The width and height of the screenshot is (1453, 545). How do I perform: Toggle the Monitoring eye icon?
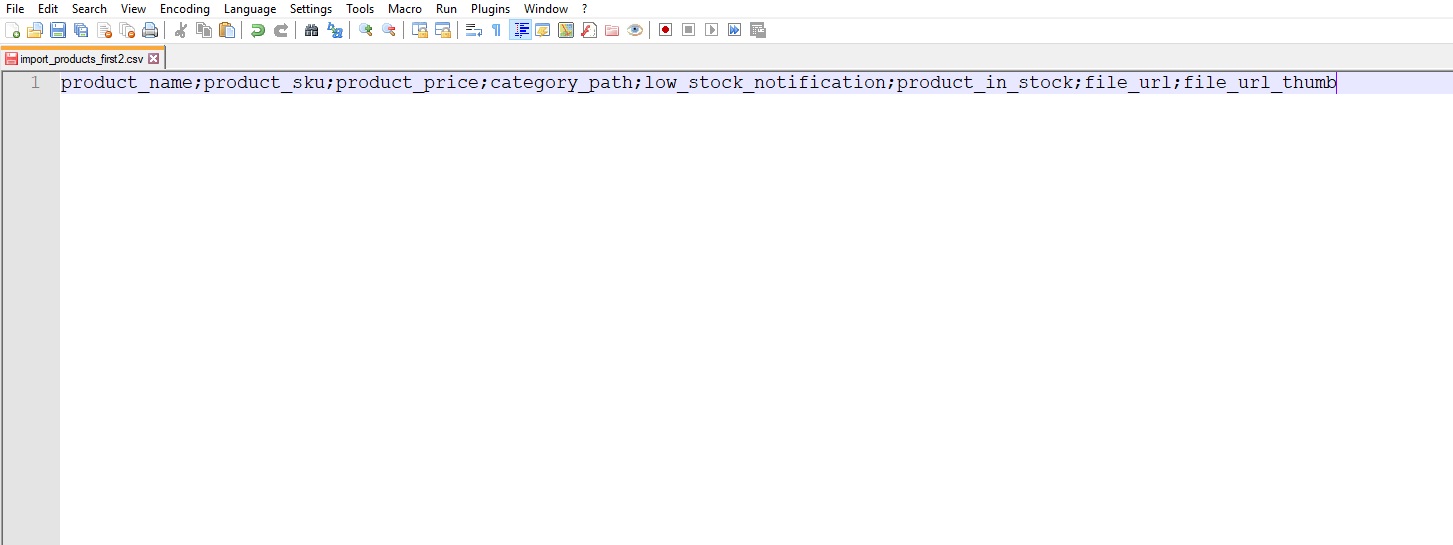(635, 30)
